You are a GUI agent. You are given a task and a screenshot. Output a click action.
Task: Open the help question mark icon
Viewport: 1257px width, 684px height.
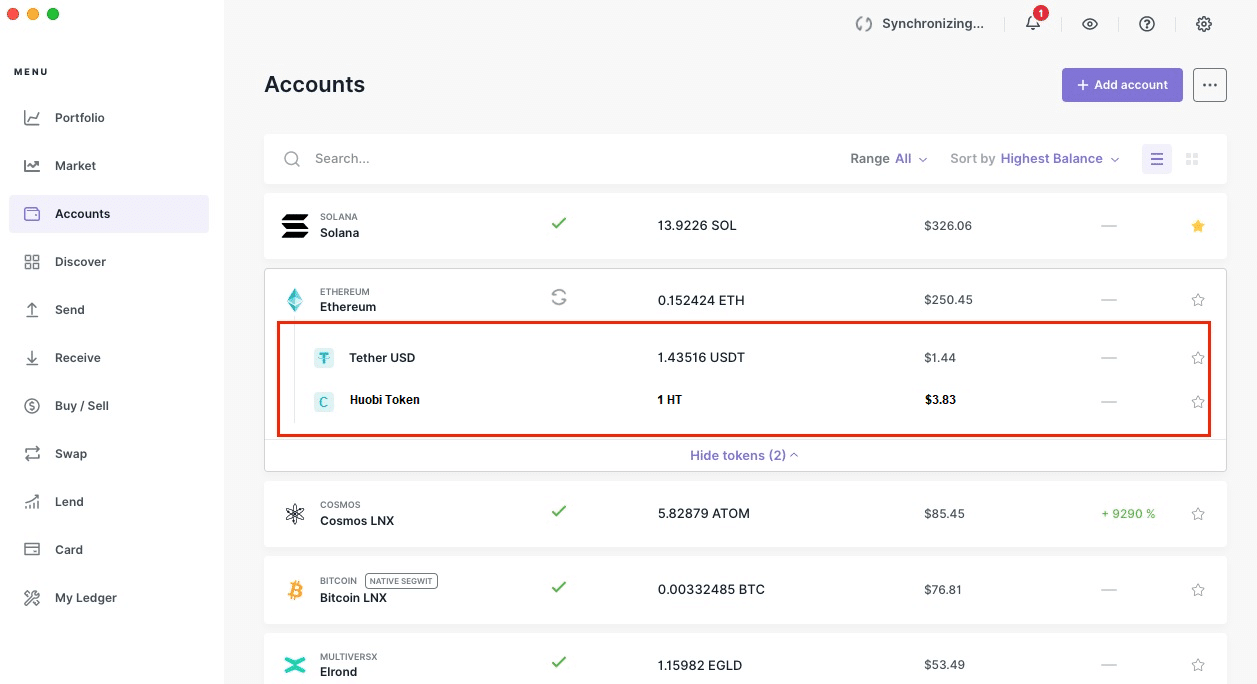1147,24
